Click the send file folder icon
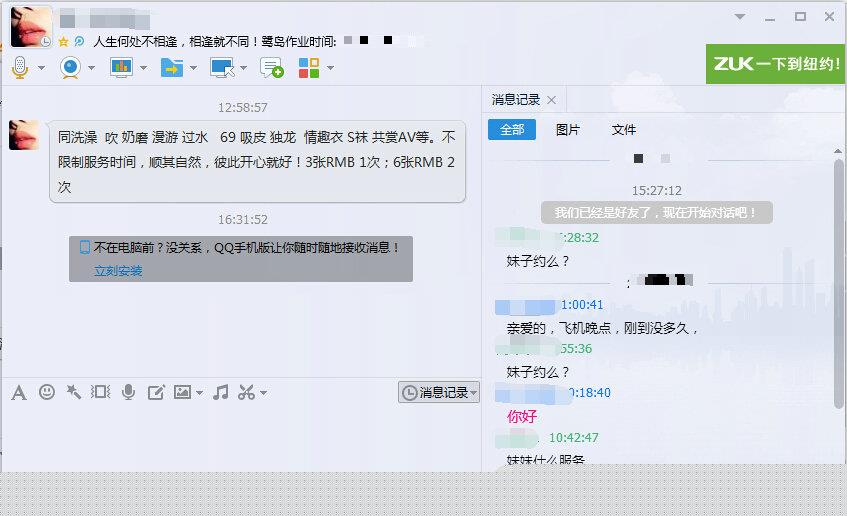 tap(171, 67)
